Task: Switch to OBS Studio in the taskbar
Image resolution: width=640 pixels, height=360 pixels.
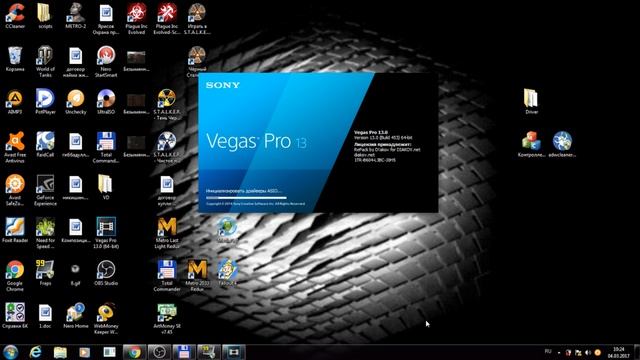Action: tap(159, 352)
